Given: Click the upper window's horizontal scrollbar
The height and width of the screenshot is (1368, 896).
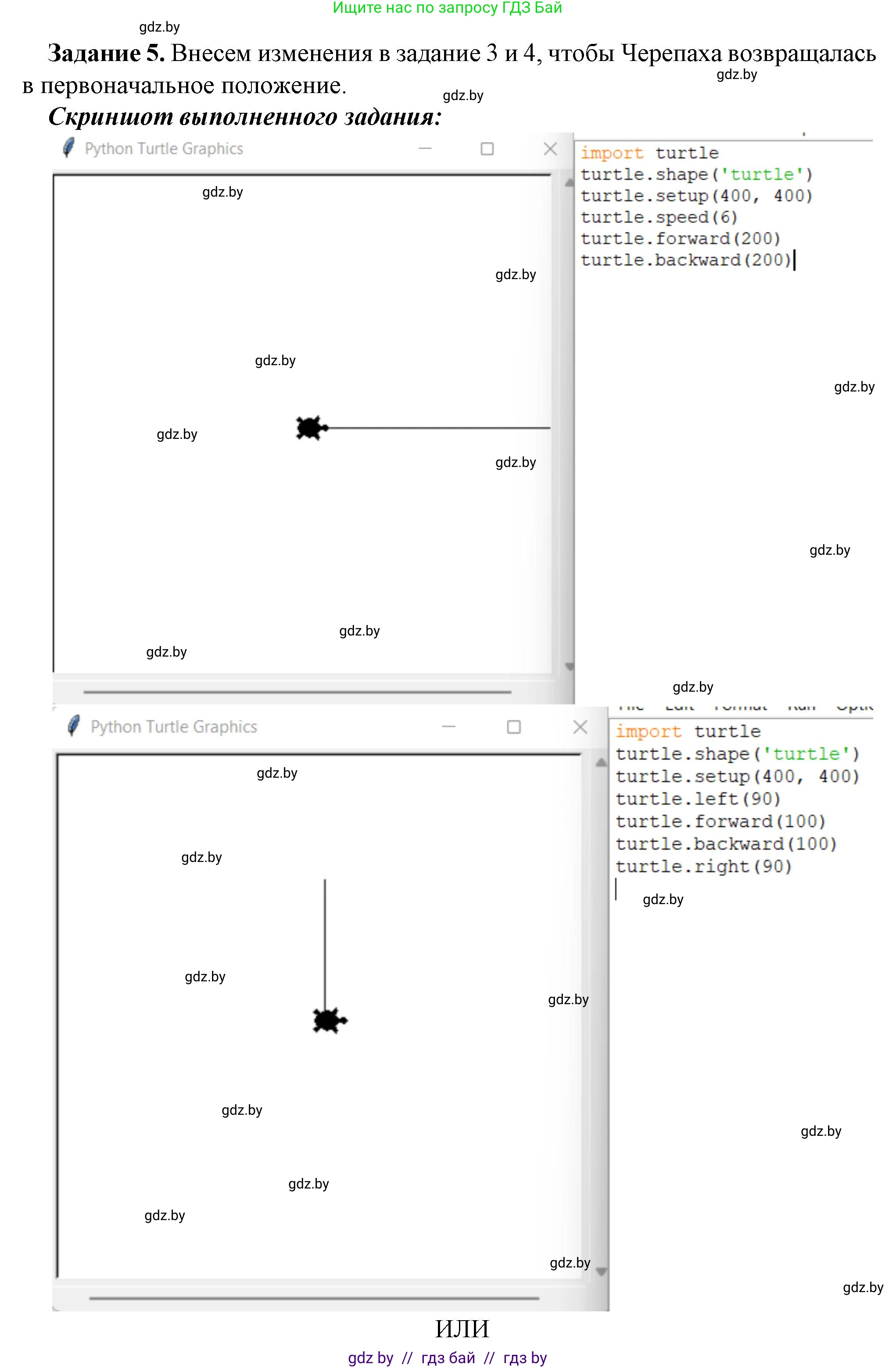Looking at the screenshot, I should pyautogui.click(x=297, y=692).
